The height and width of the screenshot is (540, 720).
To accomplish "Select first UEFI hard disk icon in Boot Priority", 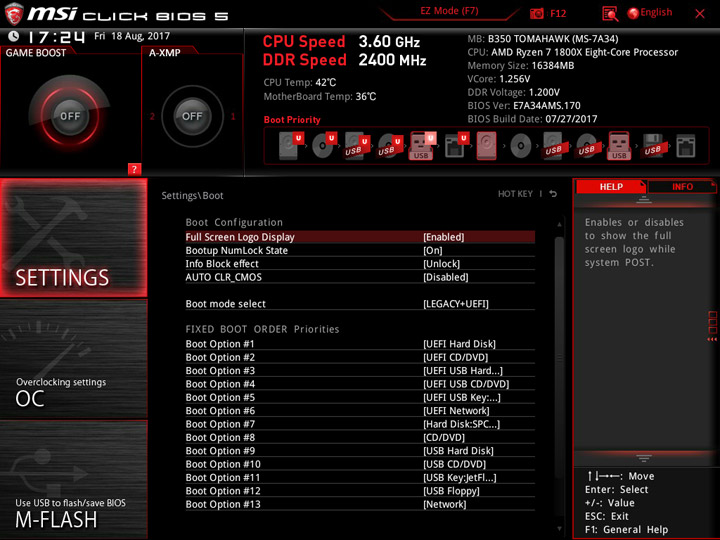I will (291, 146).
